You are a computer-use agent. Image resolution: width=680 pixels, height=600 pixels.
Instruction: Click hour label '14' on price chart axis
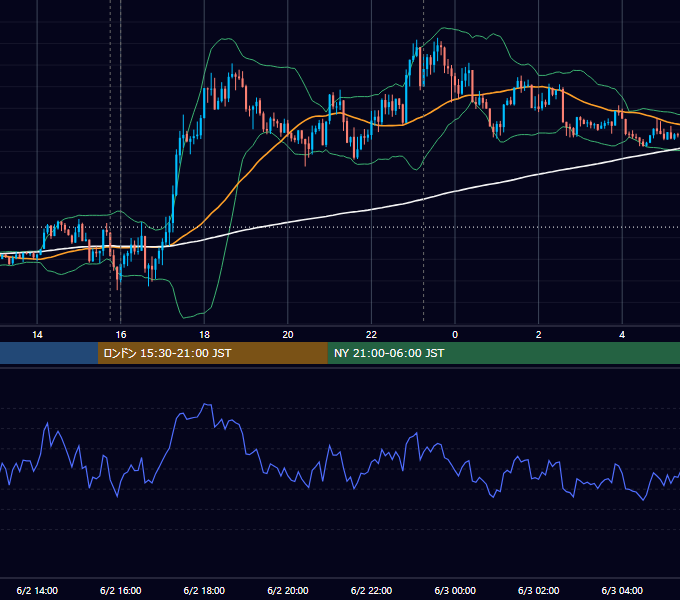(x=37, y=335)
